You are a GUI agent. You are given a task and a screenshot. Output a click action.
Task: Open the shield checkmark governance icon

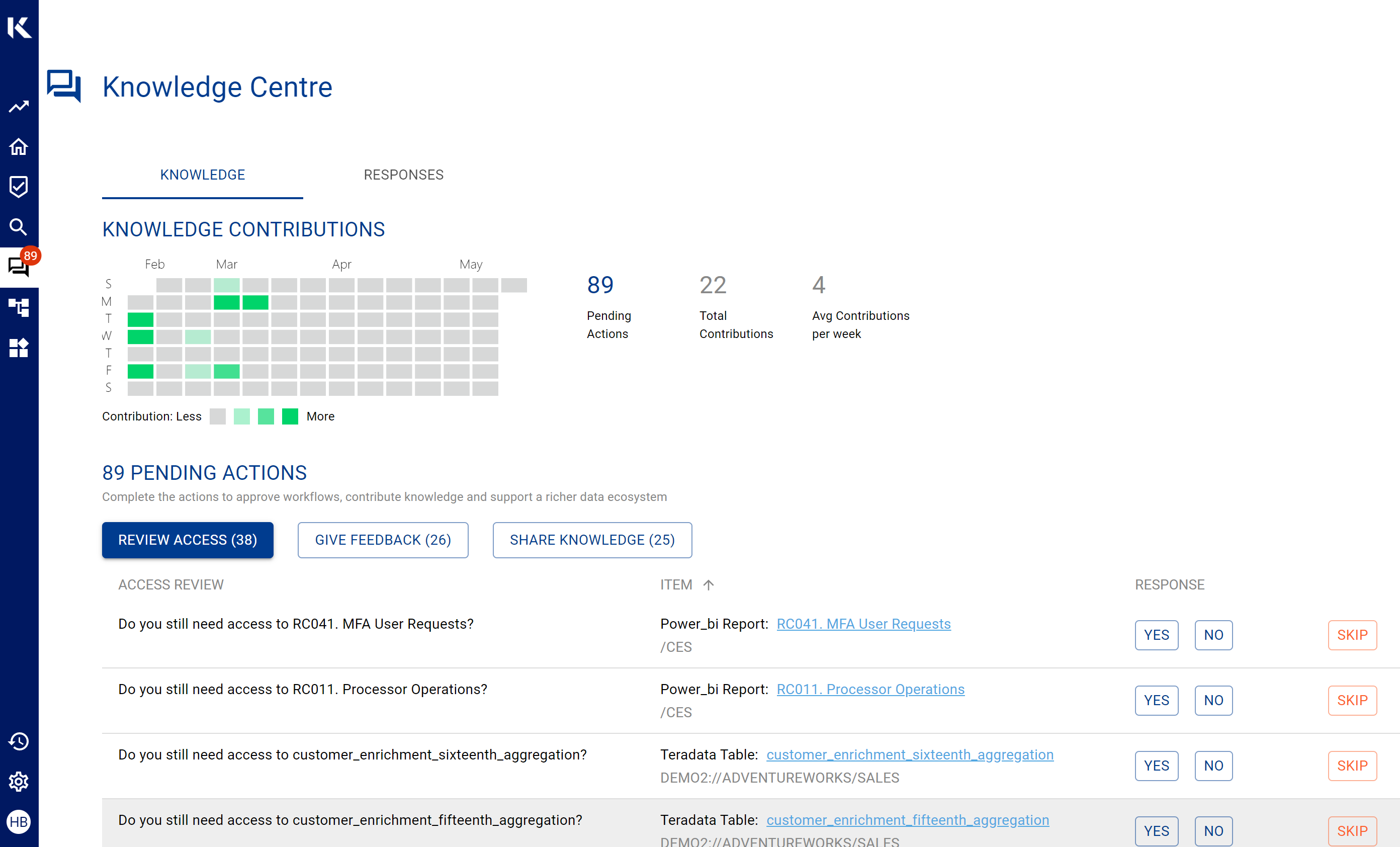19,187
